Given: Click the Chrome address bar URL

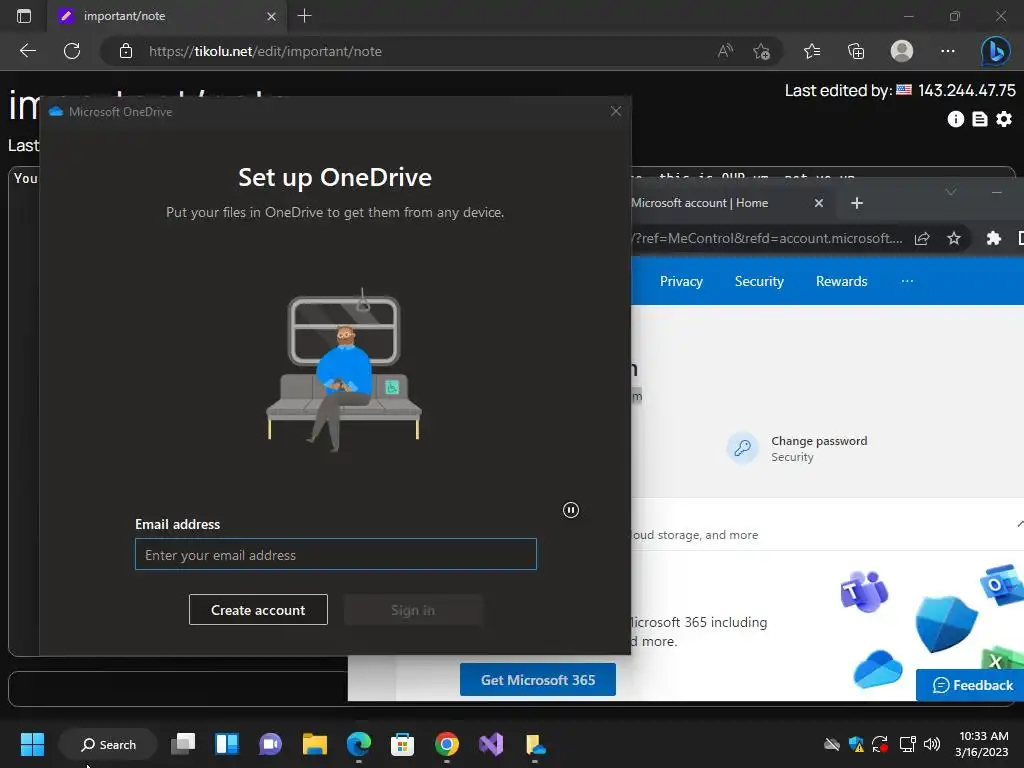Looking at the screenshot, I should [767, 238].
